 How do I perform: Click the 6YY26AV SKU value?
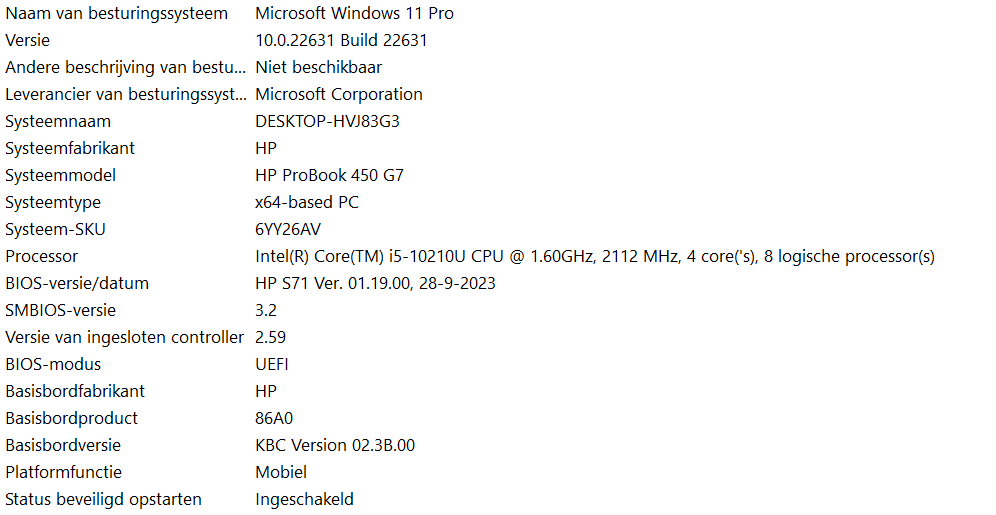pyautogui.click(x=288, y=229)
